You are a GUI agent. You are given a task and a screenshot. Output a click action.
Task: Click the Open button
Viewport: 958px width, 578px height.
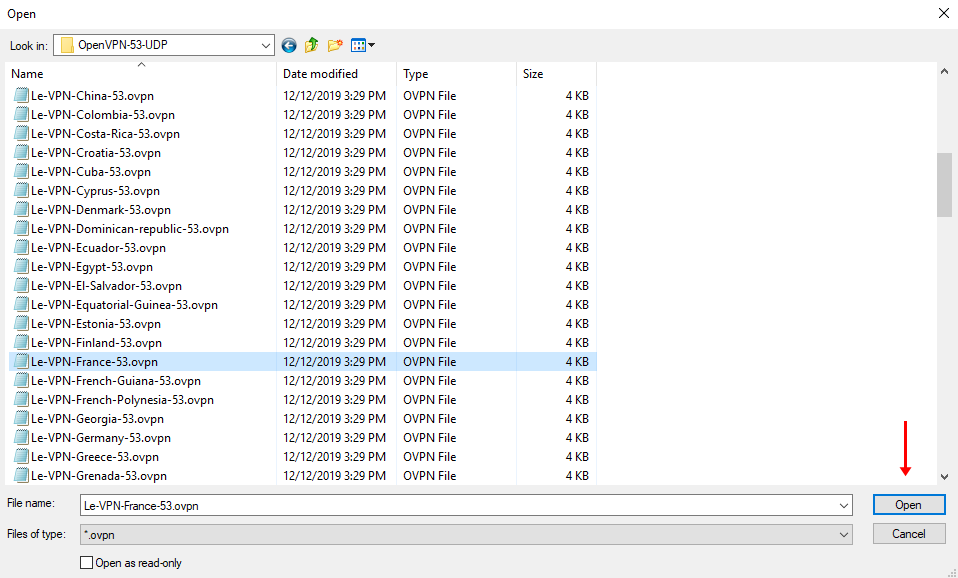[909, 505]
